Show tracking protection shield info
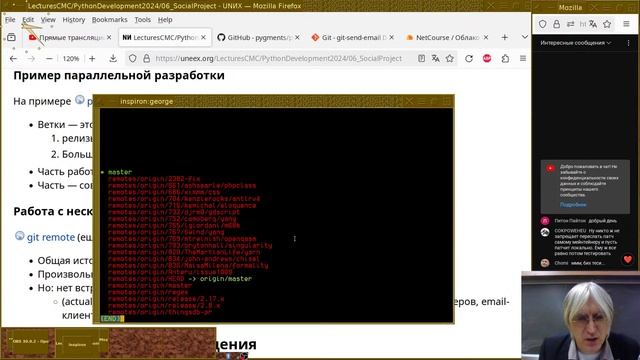This screenshot has width=640, height=360. [x=133, y=59]
